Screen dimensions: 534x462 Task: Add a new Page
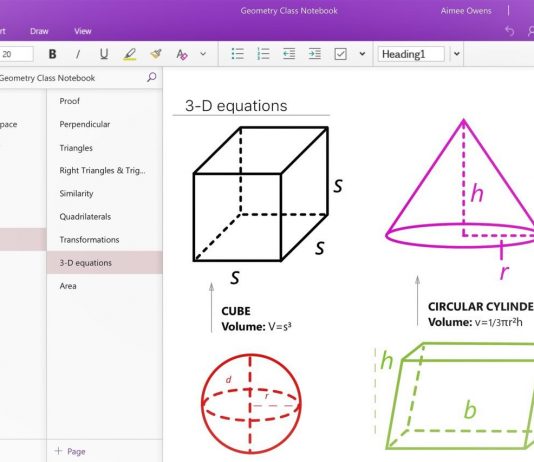click(70, 451)
